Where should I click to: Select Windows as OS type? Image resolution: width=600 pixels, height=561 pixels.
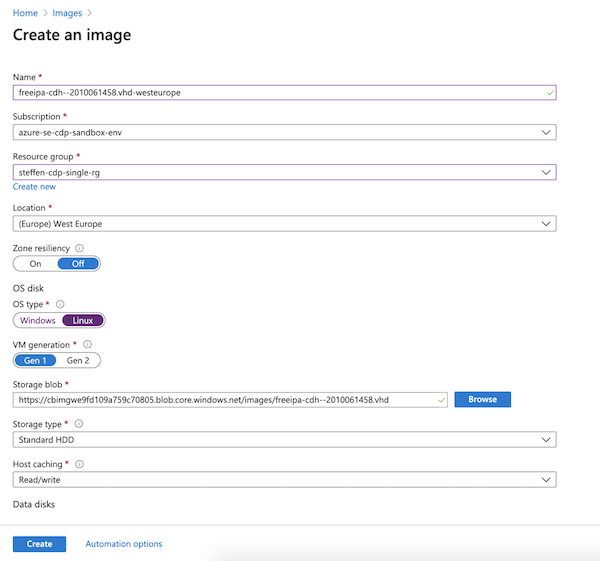38,320
